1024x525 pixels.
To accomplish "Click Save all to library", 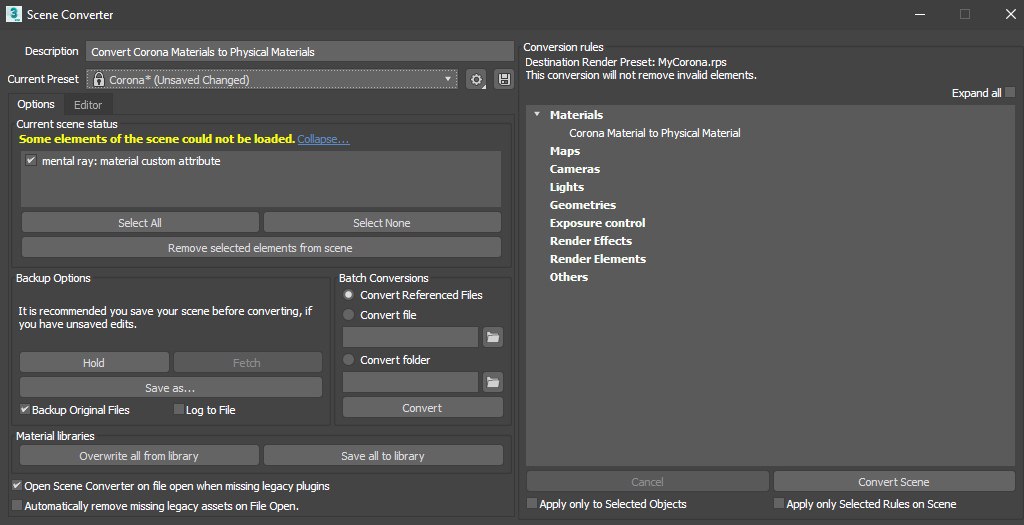I will pyautogui.click(x=383, y=456).
